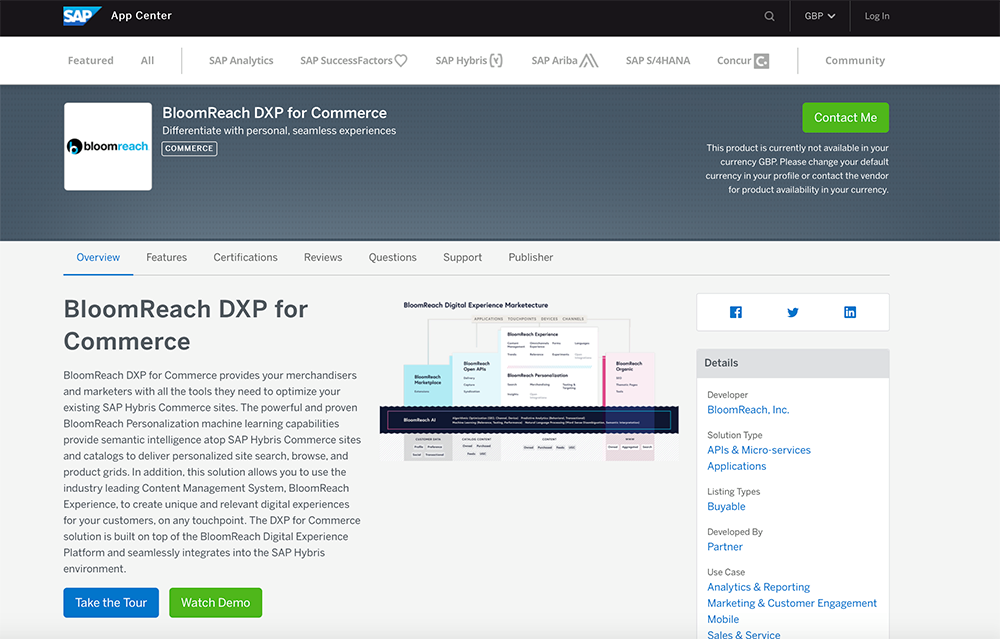This screenshot has width=1000, height=639.
Task: Click APIs & Micro-services link
Action: coord(759,450)
